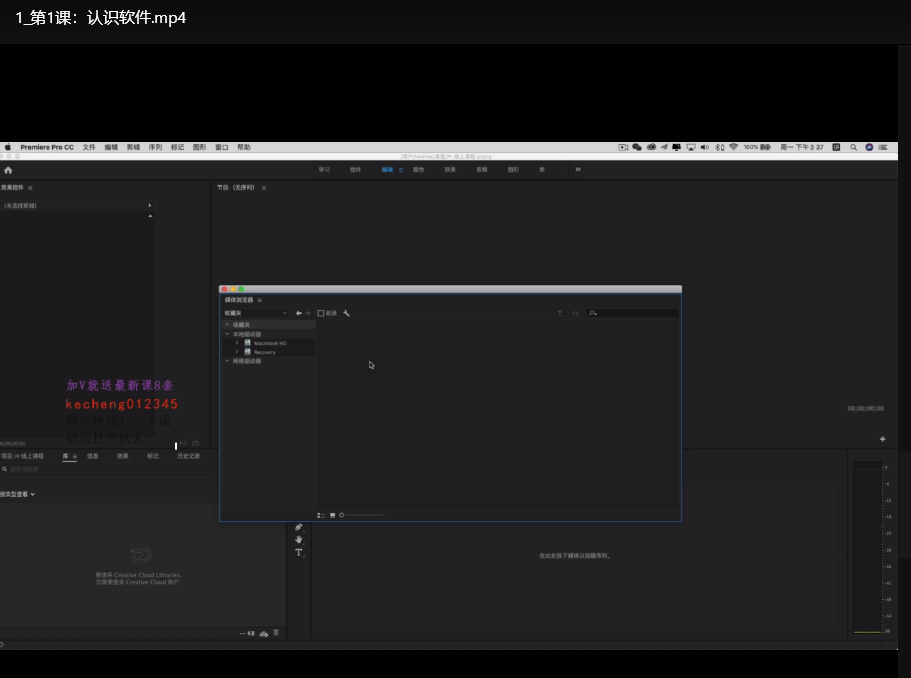Collapse the 网络驱动器 tree node
The image size is (911, 678).
(x=227, y=361)
